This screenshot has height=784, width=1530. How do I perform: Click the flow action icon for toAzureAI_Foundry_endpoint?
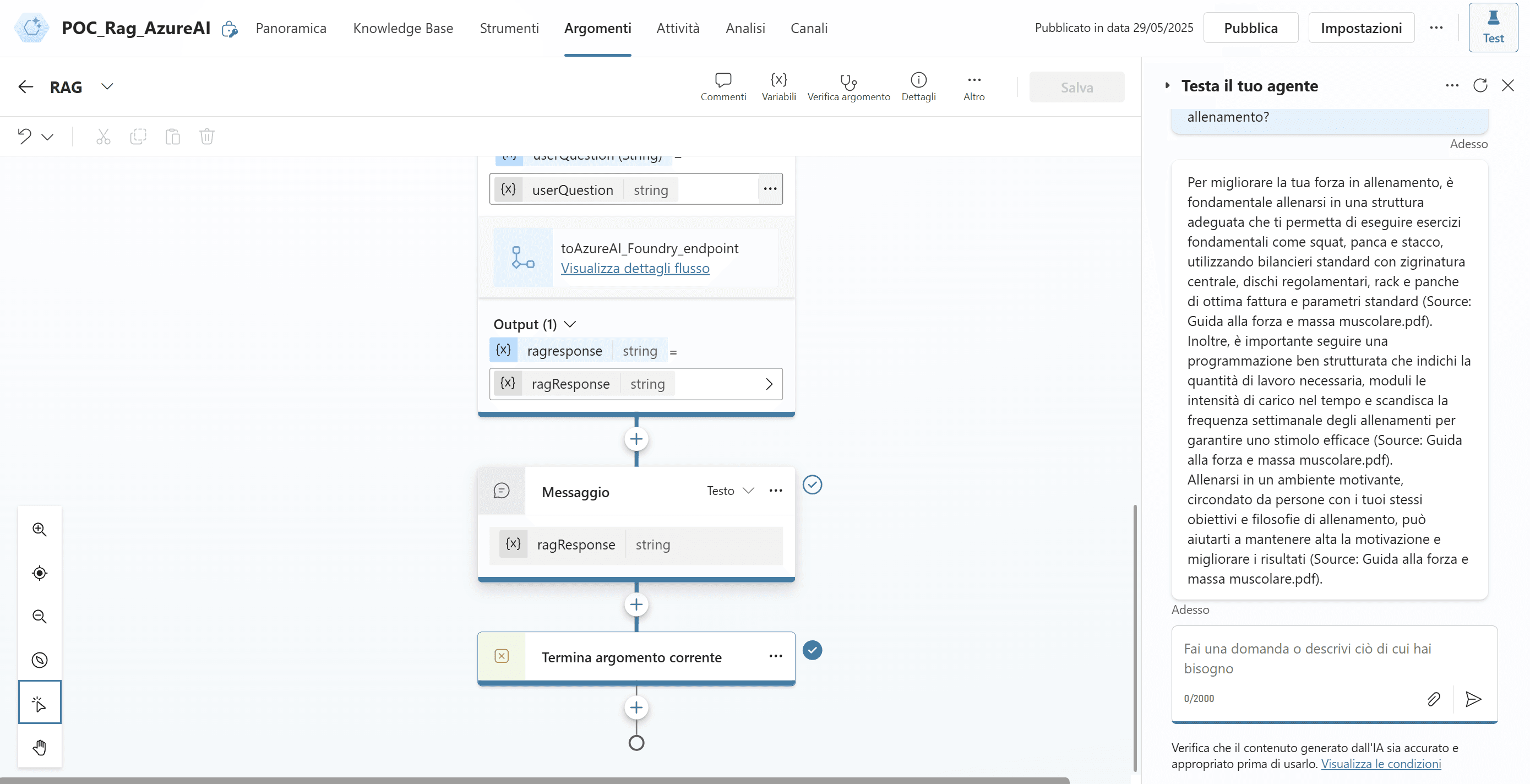(522, 257)
